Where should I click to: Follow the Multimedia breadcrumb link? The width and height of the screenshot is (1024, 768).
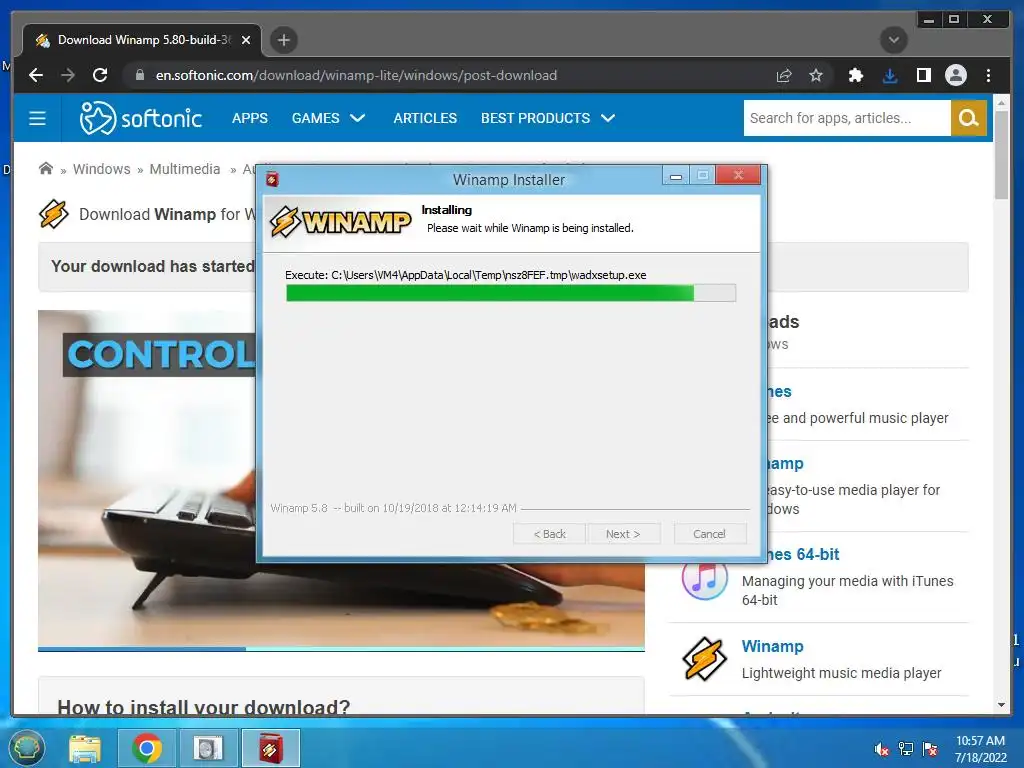[185, 169]
